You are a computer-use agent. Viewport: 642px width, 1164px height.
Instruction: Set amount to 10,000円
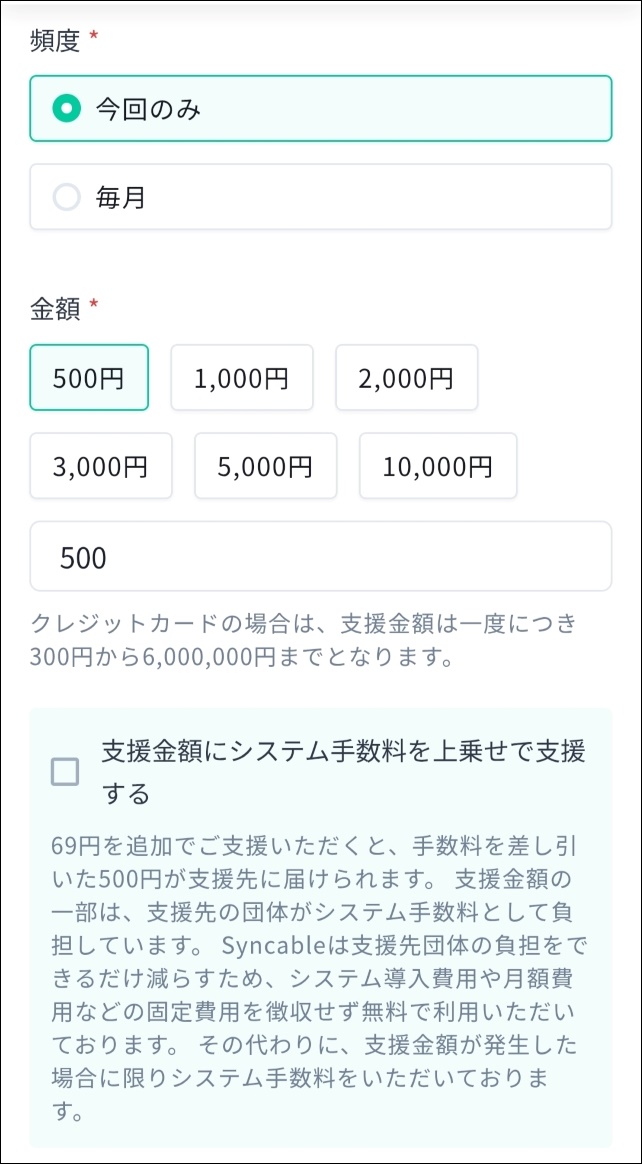[x=438, y=466]
